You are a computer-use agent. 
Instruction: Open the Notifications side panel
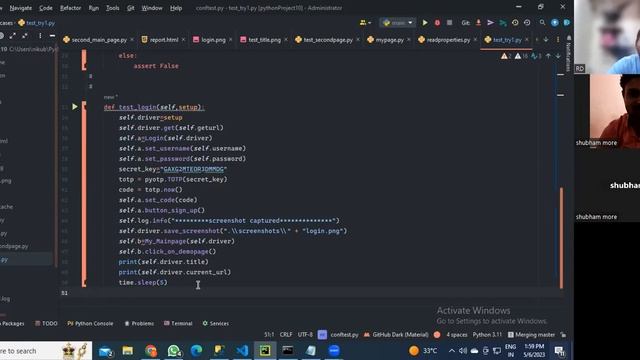[x=569, y=53]
